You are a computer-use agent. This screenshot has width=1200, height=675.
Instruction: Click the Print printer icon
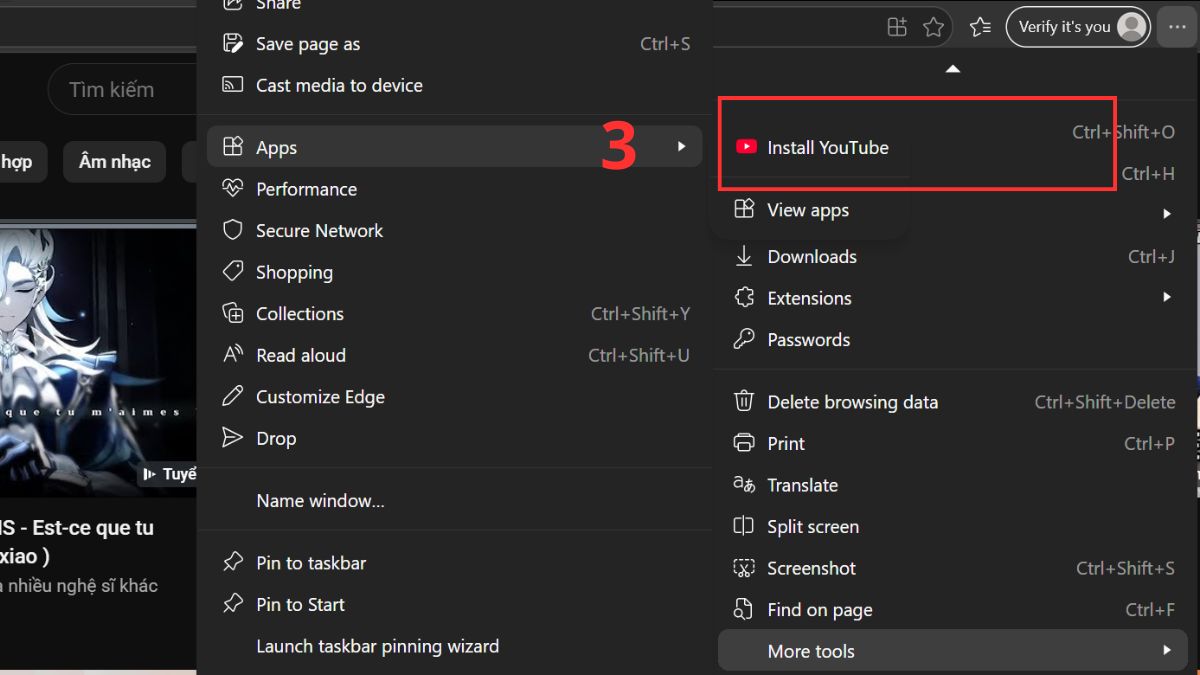pyautogui.click(x=743, y=443)
